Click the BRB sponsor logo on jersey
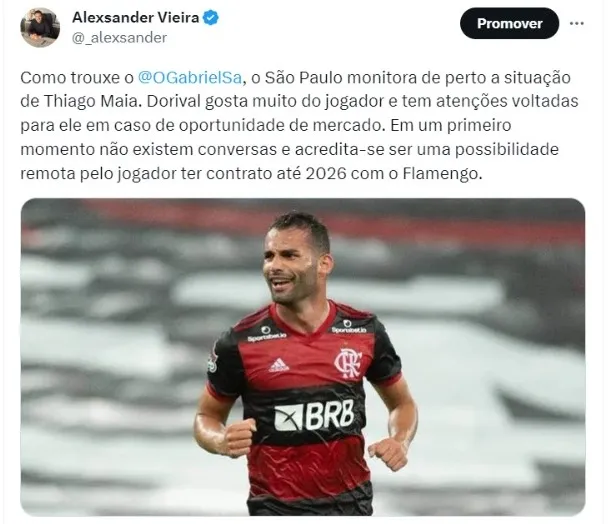The image size is (608, 524). pos(314,415)
